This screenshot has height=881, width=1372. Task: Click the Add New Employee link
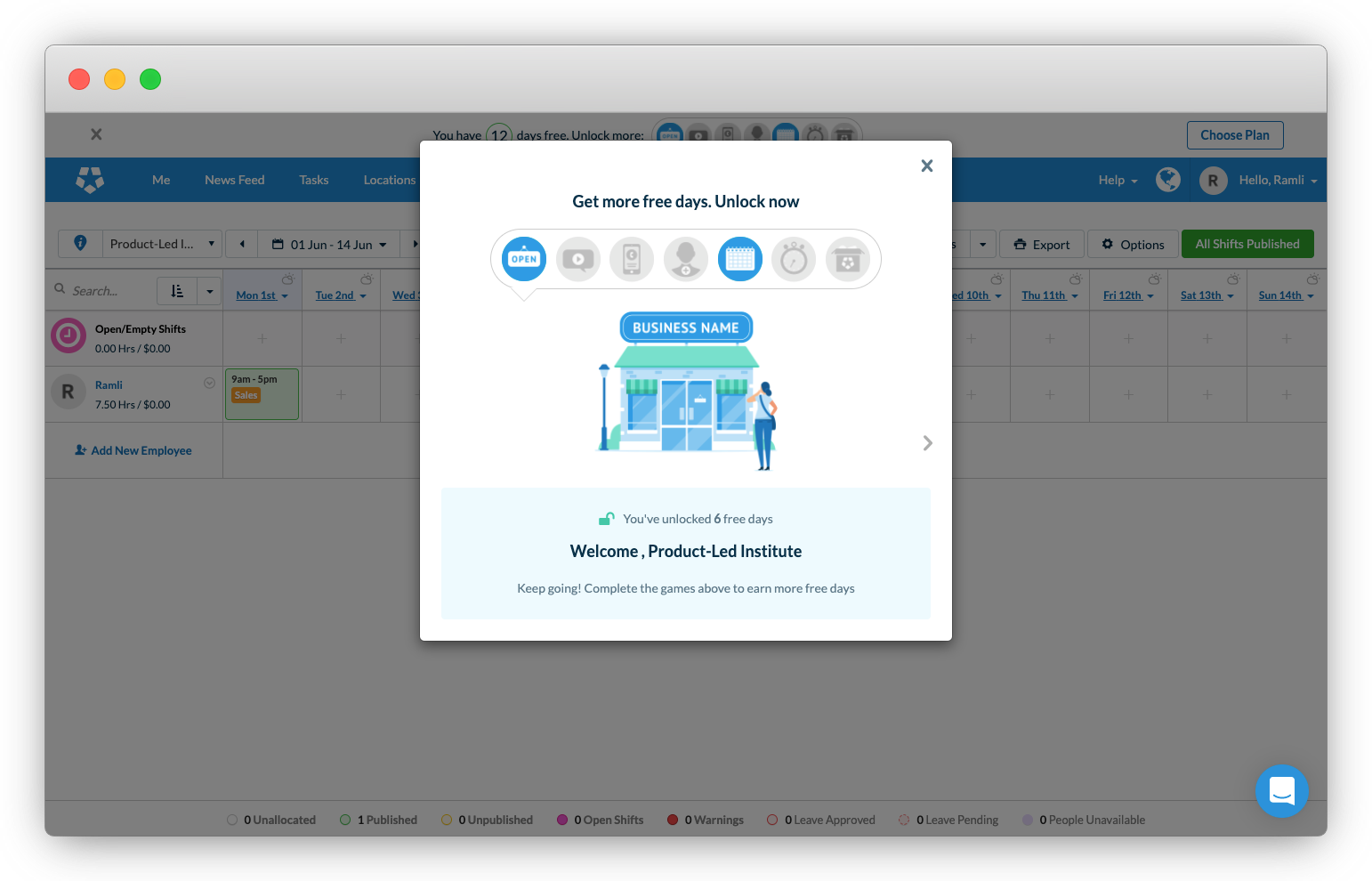click(133, 450)
